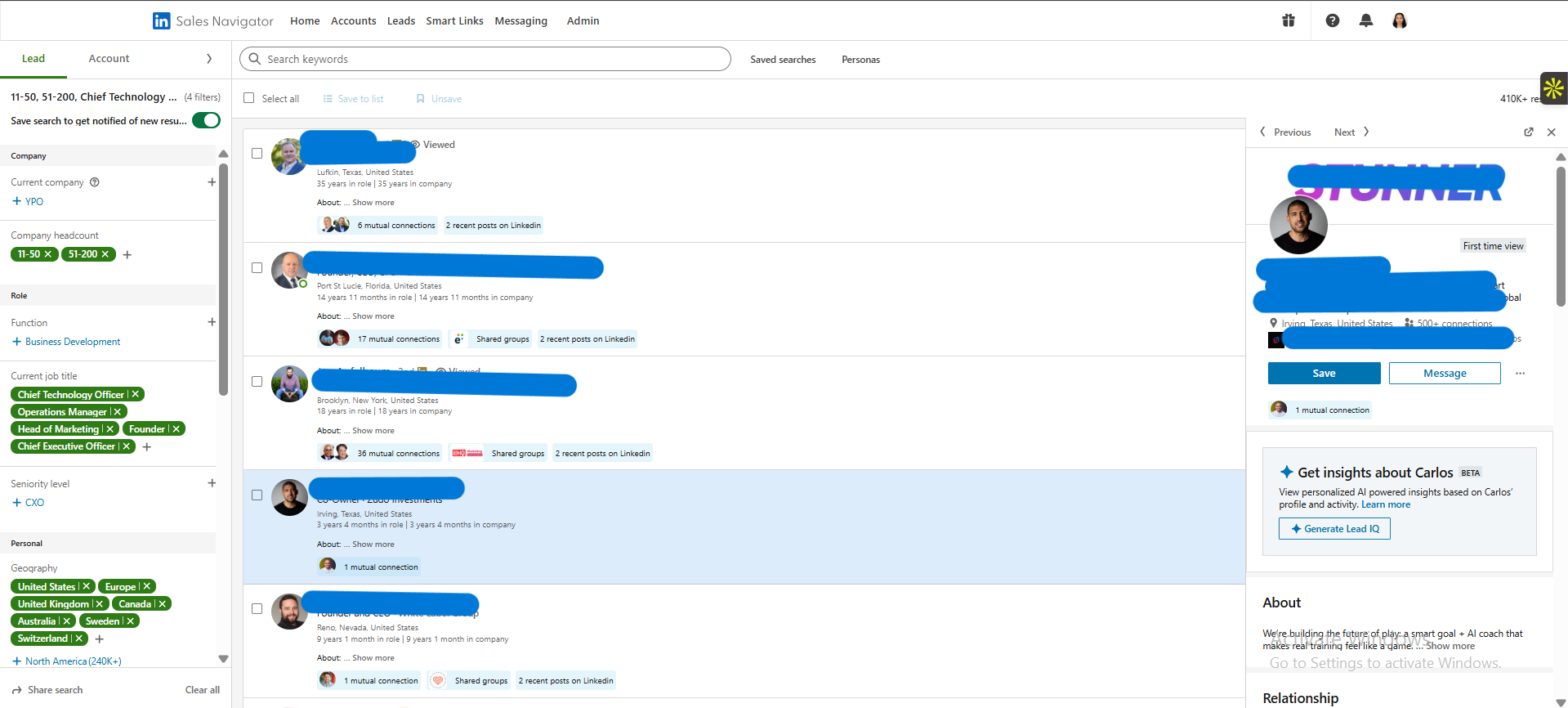1568x708 pixels.
Task: Expand the Current company filter
Action: pyautogui.click(x=212, y=182)
